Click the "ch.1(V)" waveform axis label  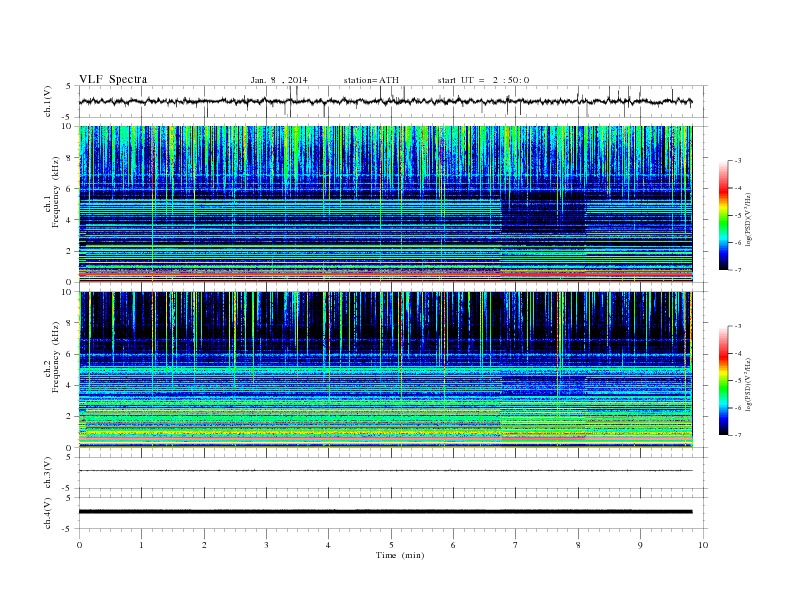click(48, 101)
